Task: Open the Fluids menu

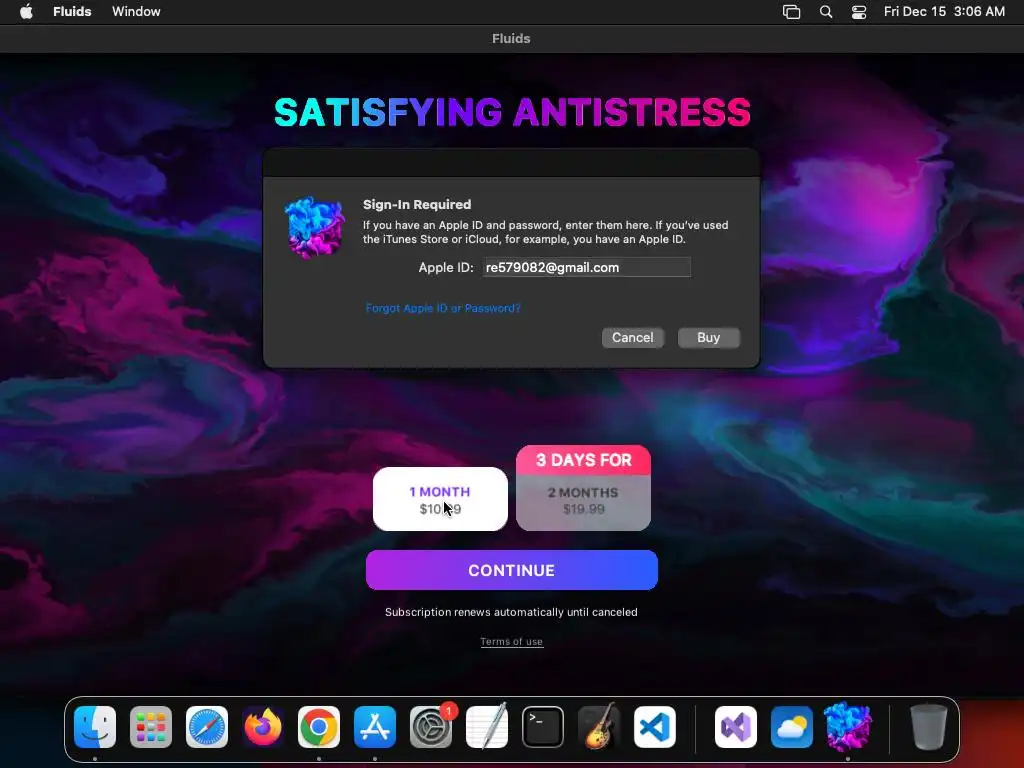Action: pyautogui.click(x=72, y=11)
